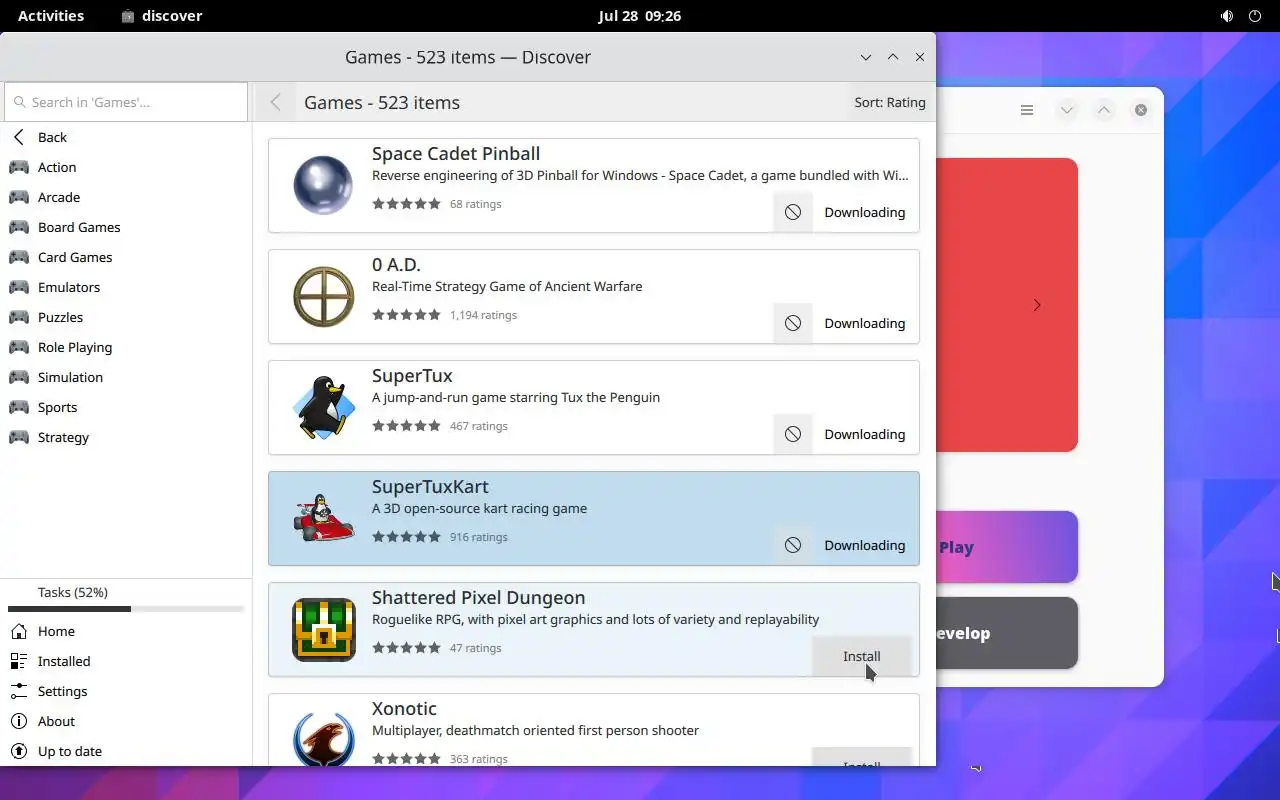Click the Develop card in background window
Viewport: 1280px width, 800px height.
(1007, 633)
